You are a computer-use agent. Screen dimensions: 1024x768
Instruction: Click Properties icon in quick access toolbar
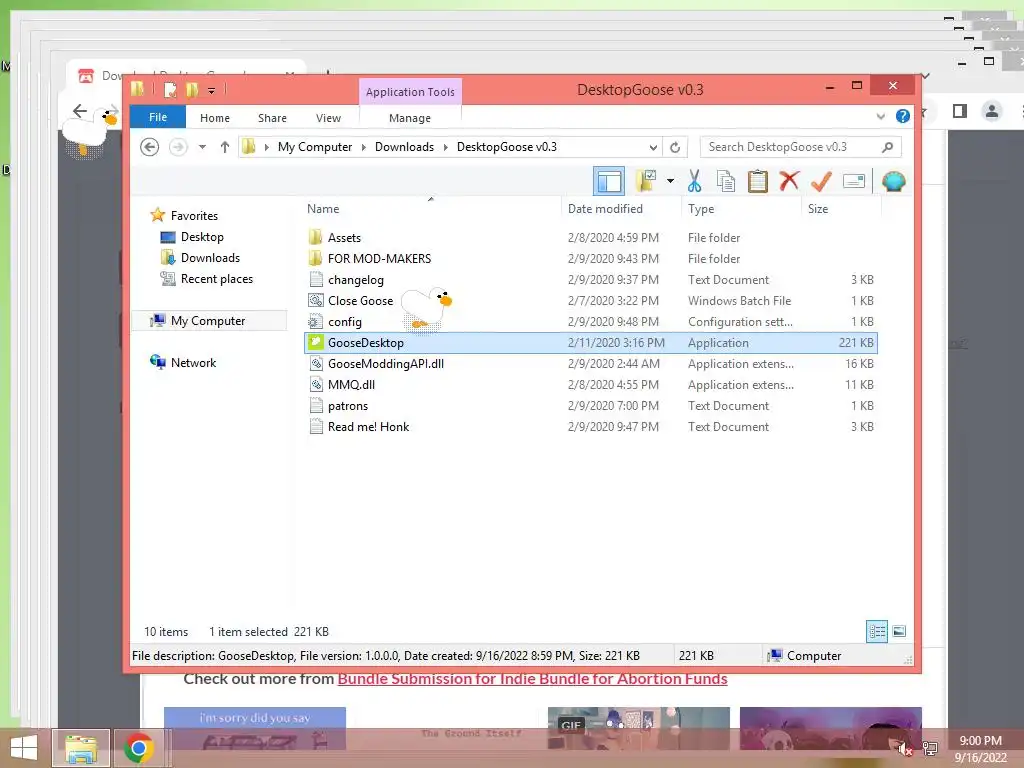170,89
